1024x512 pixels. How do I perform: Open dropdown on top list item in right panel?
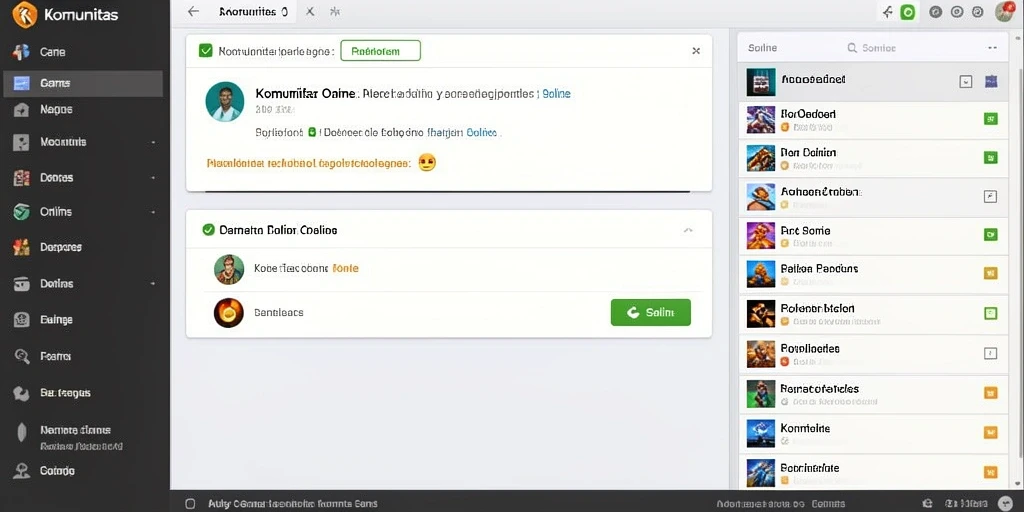966,82
